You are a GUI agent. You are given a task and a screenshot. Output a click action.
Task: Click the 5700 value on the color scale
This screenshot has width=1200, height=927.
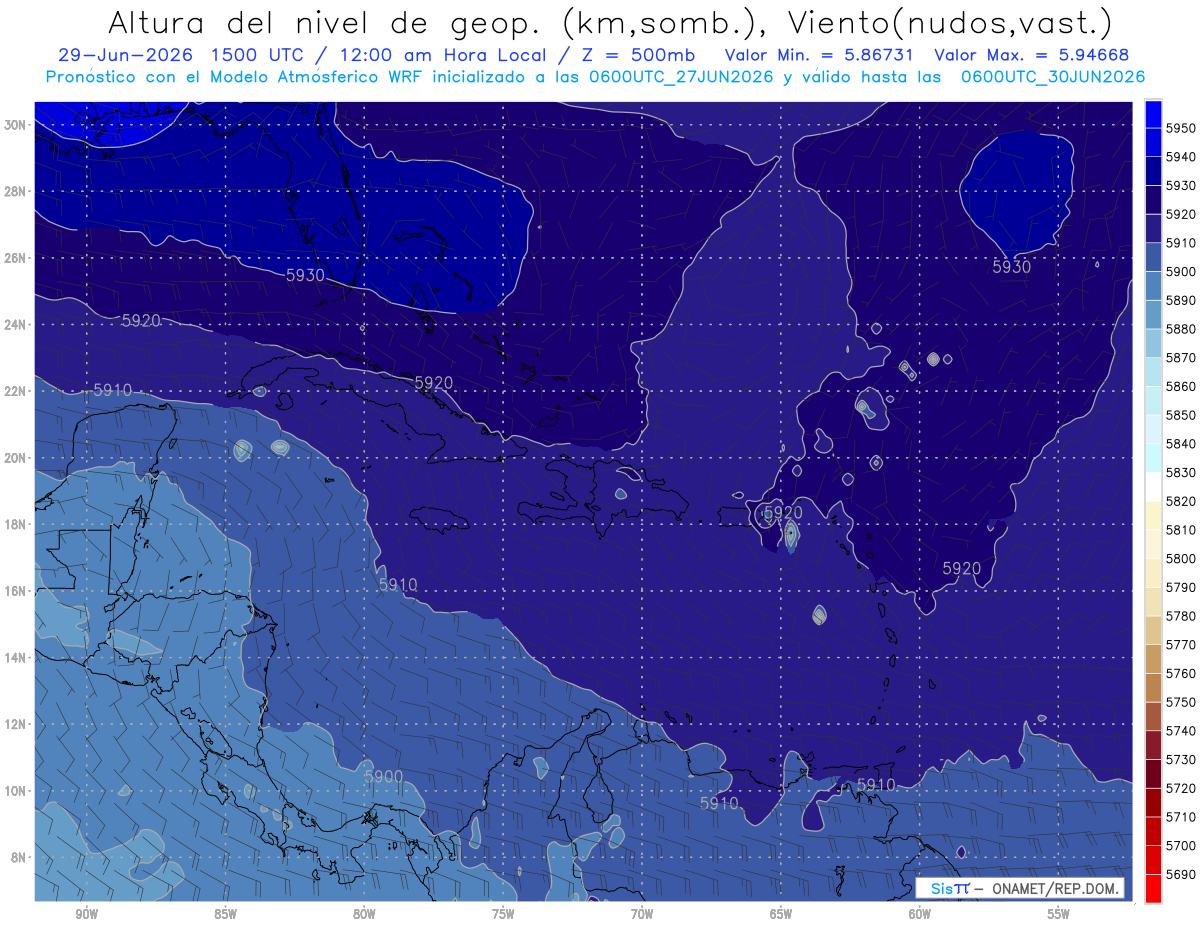1181,845
